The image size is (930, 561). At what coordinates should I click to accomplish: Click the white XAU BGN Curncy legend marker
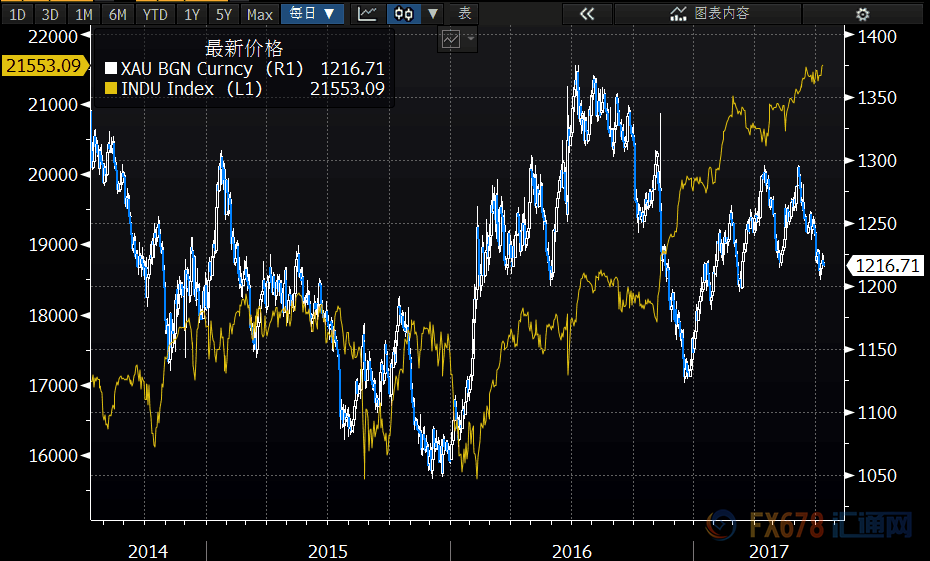(110, 69)
